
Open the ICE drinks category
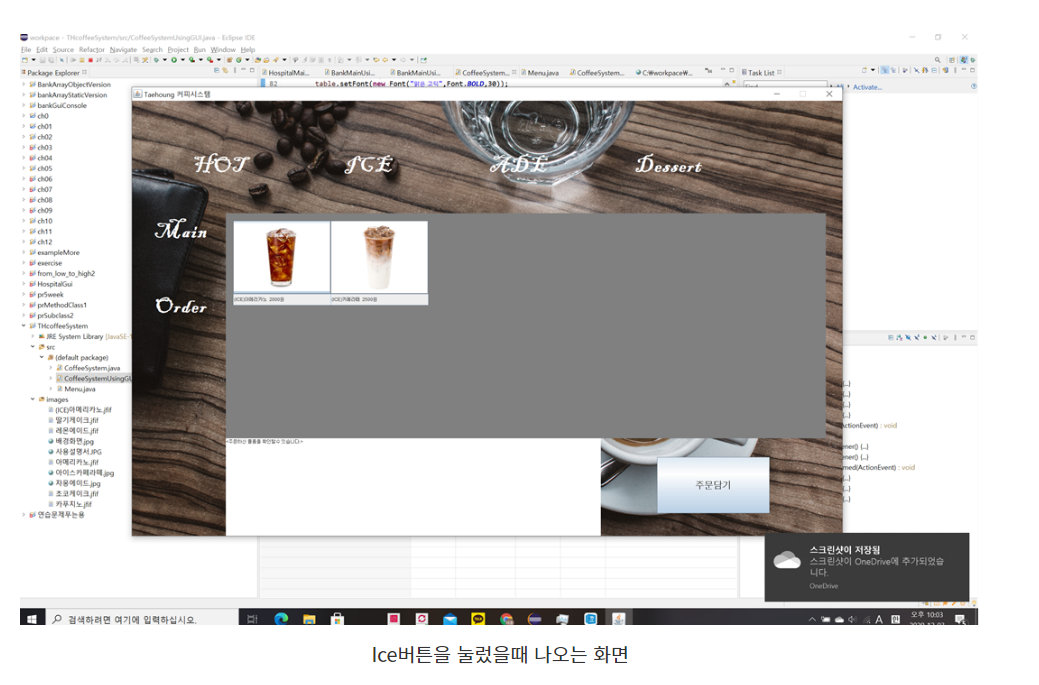(x=369, y=164)
